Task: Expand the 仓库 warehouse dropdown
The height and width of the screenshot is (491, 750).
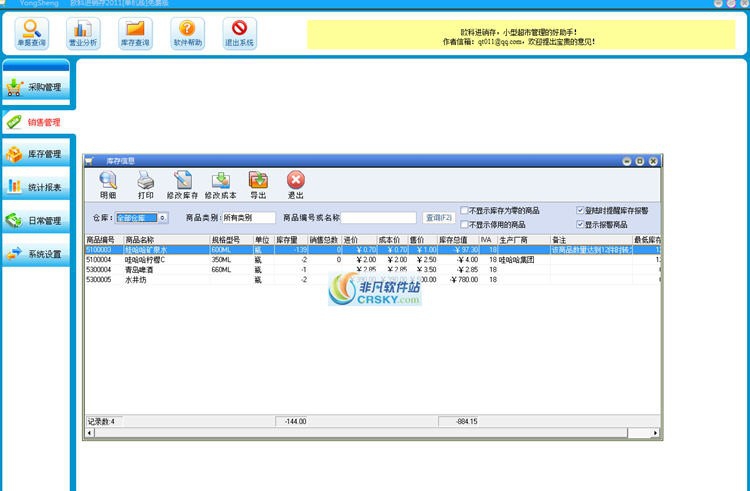Action: [163, 217]
